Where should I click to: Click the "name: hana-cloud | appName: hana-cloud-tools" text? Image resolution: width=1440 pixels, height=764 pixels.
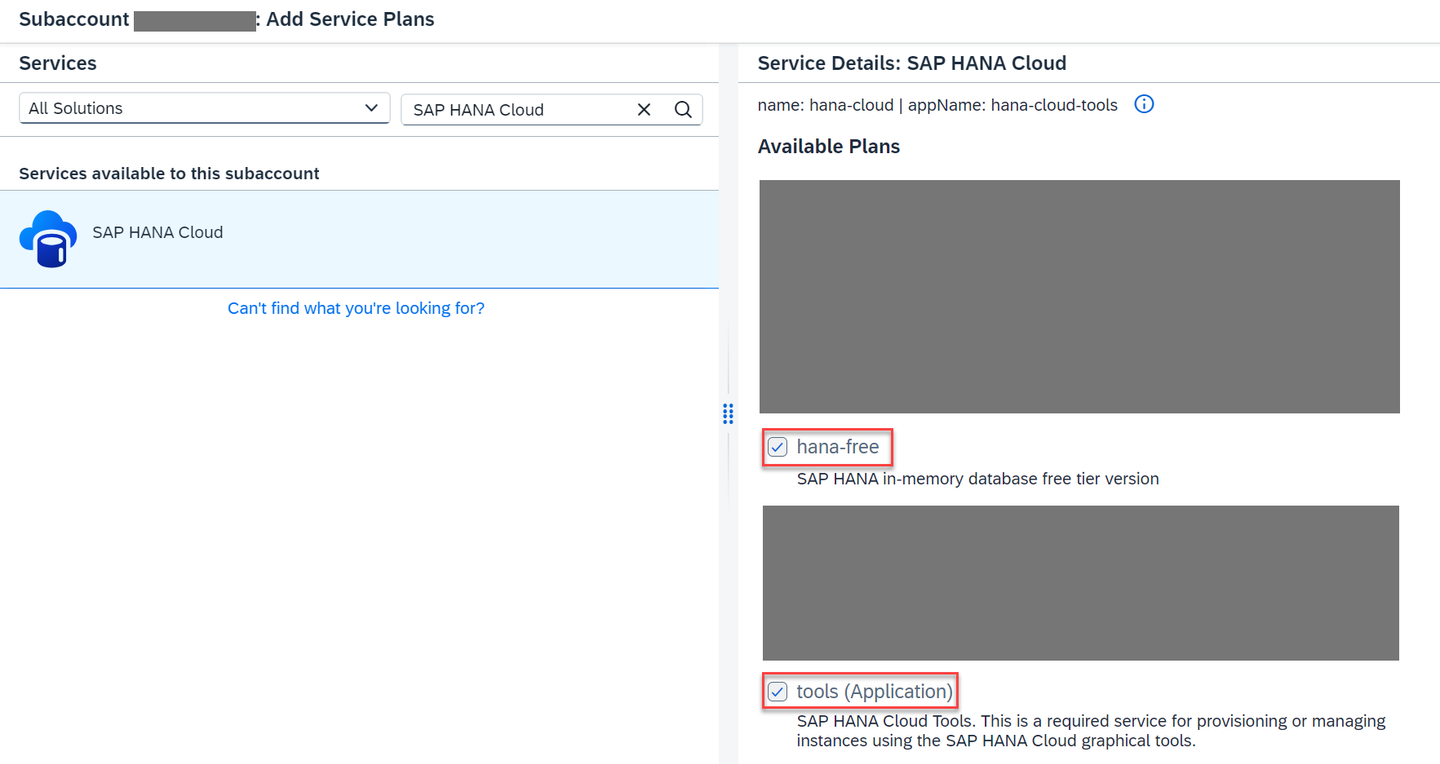[938, 105]
